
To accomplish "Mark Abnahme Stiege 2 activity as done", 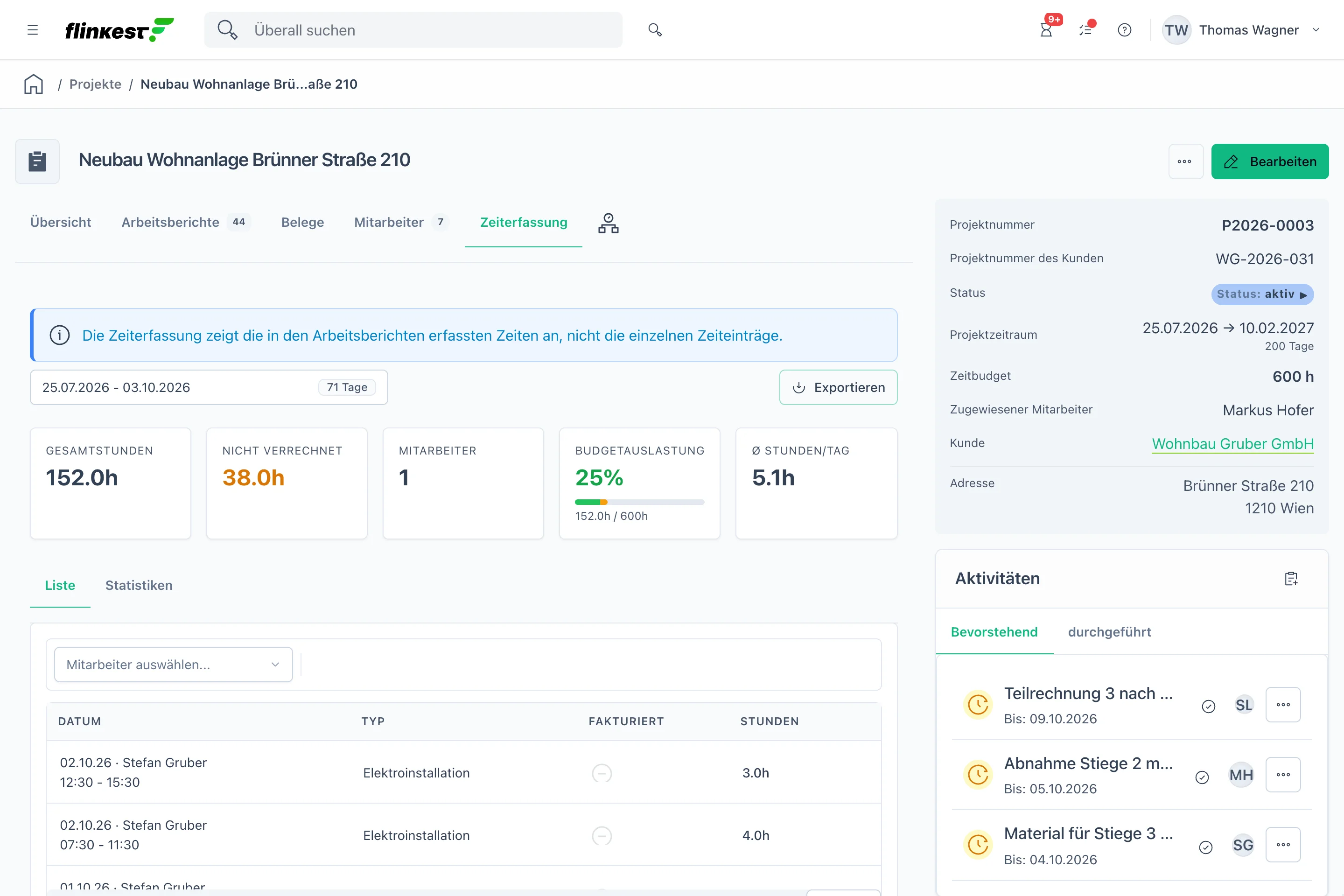I will [x=1202, y=777].
